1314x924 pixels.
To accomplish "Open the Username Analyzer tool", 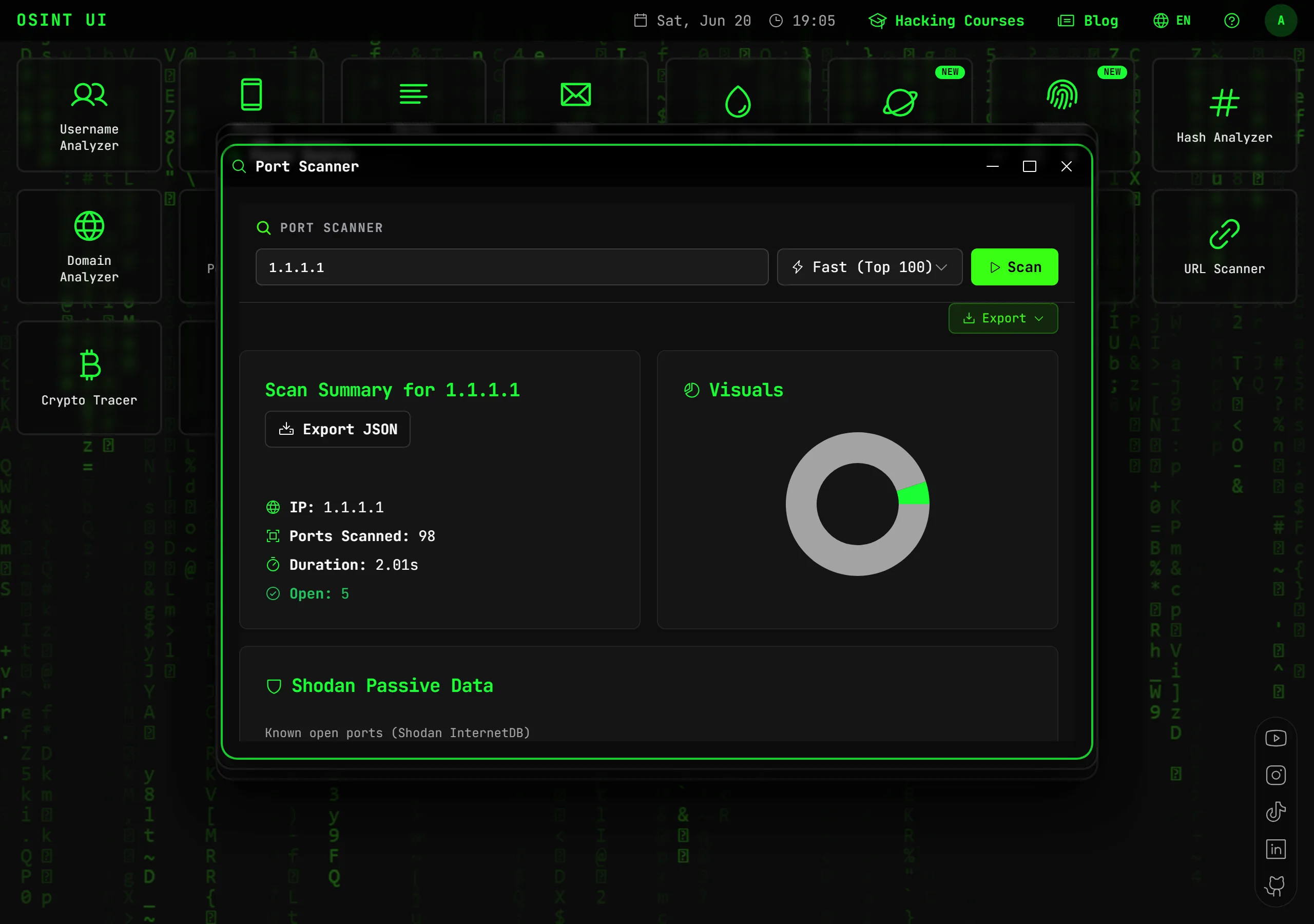I will coord(89,114).
